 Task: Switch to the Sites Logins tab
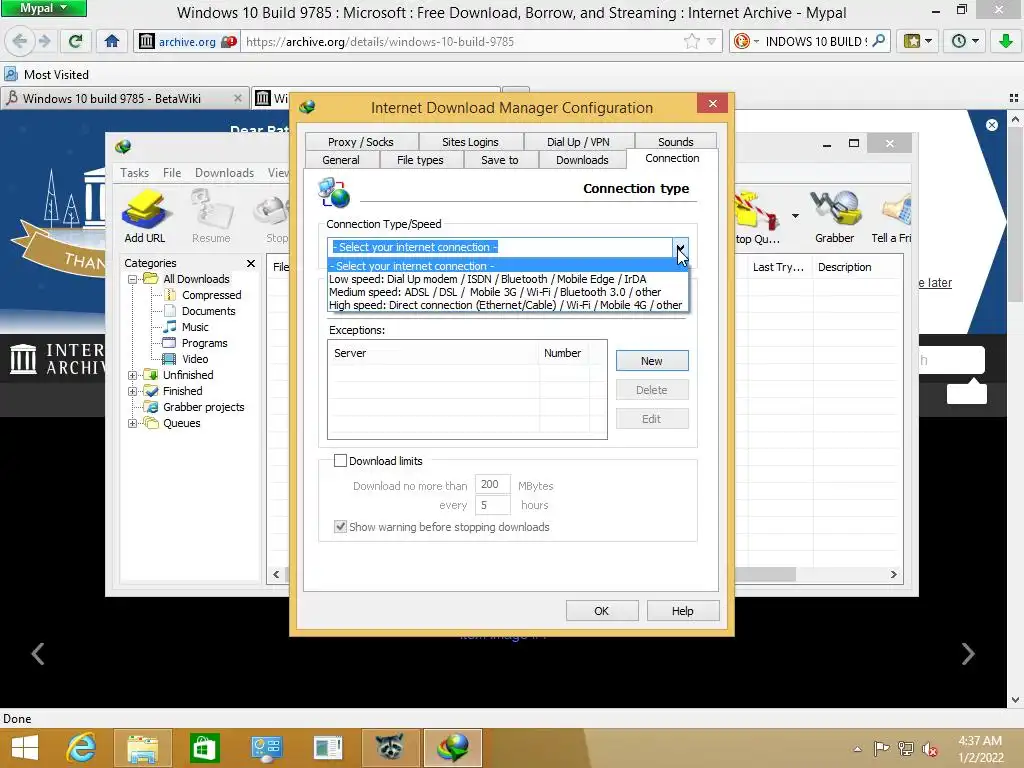tap(470, 142)
